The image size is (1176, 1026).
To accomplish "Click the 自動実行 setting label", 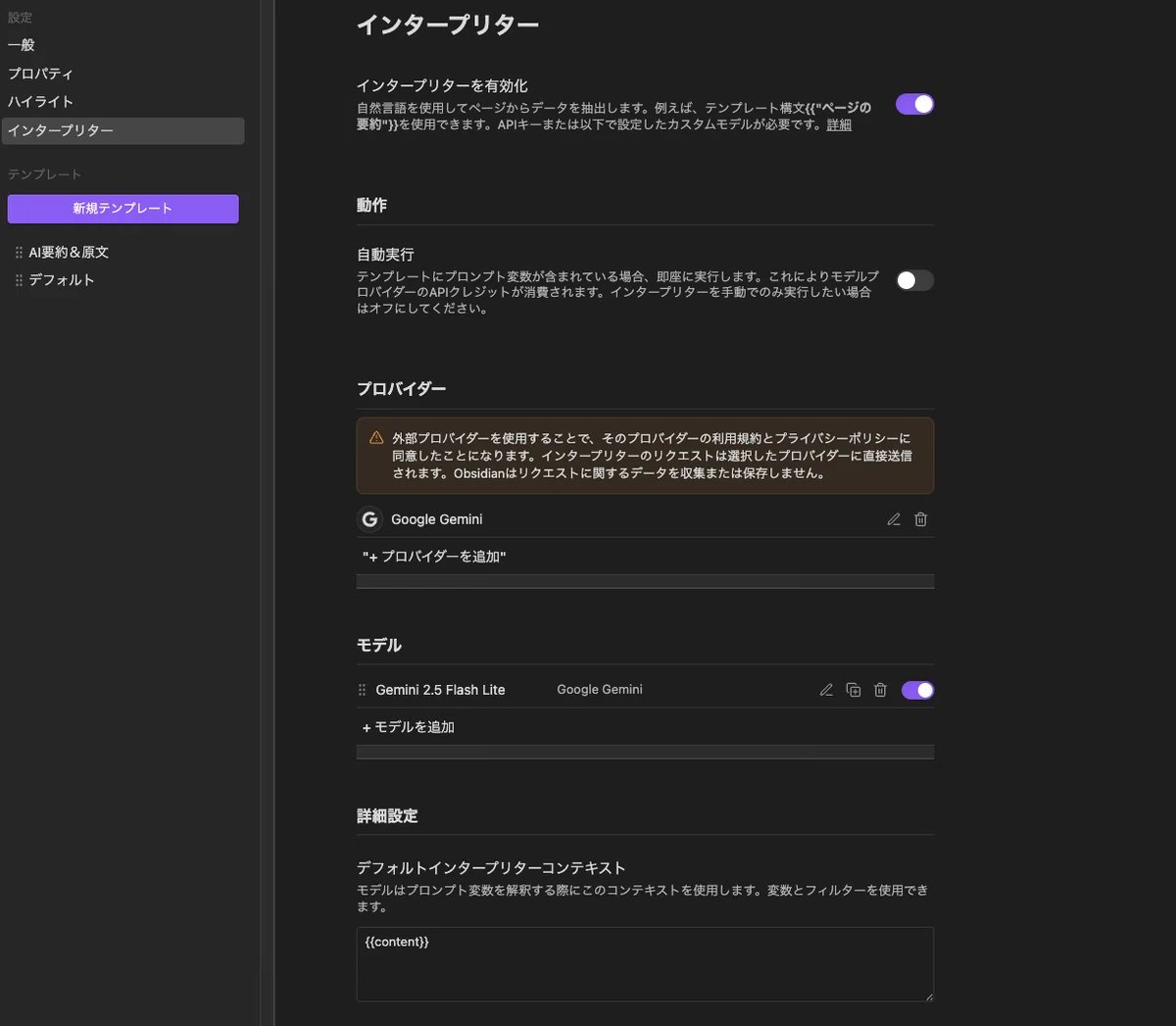I will 385,255.
